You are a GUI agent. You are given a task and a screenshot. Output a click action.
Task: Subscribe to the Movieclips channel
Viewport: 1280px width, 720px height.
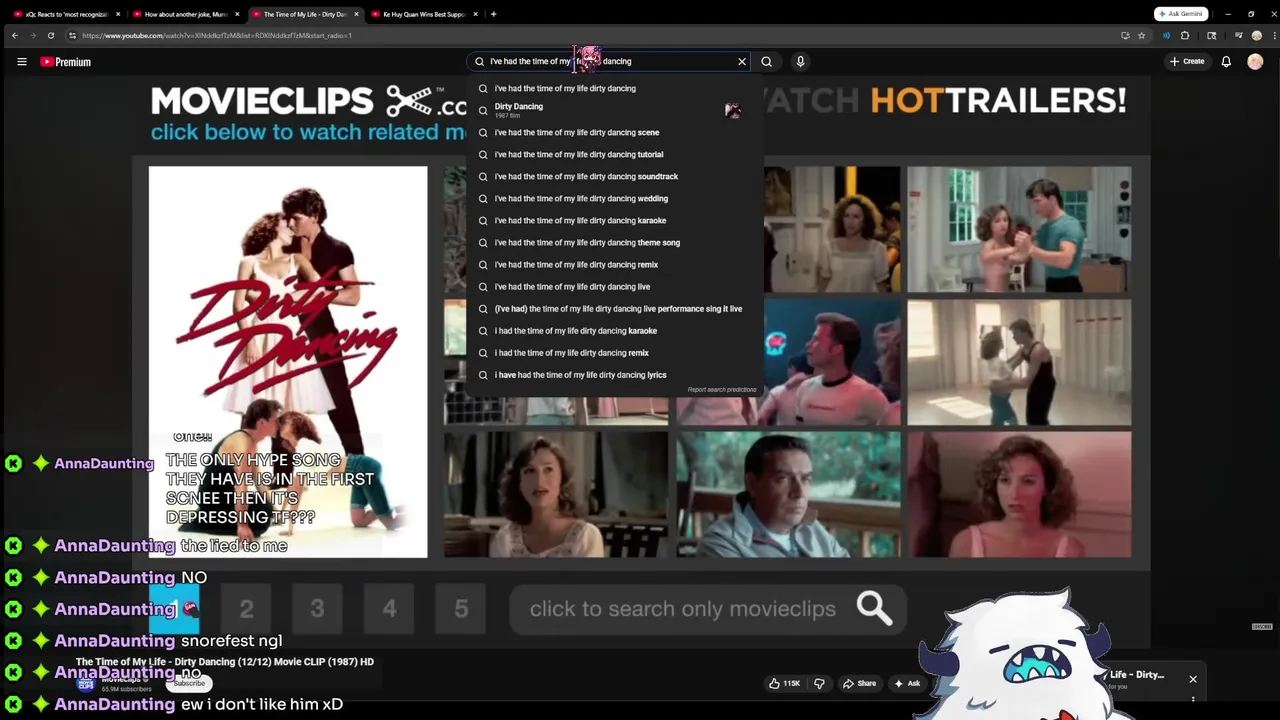[188, 684]
